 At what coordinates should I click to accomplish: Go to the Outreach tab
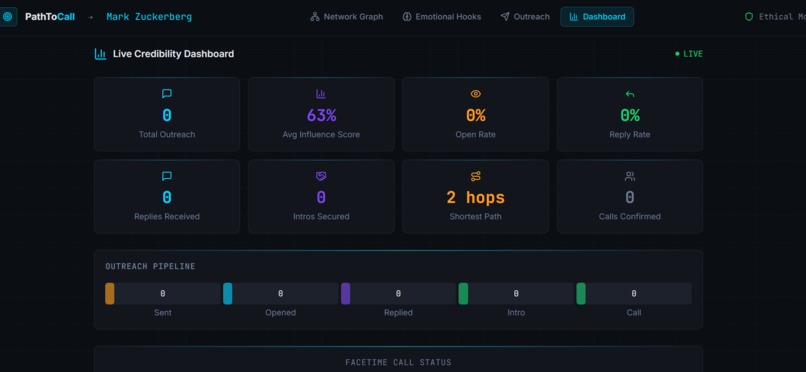(525, 17)
